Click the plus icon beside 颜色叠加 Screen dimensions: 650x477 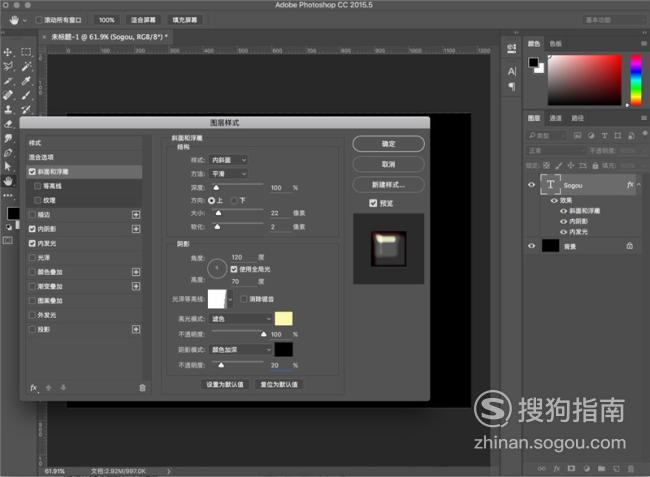136,272
